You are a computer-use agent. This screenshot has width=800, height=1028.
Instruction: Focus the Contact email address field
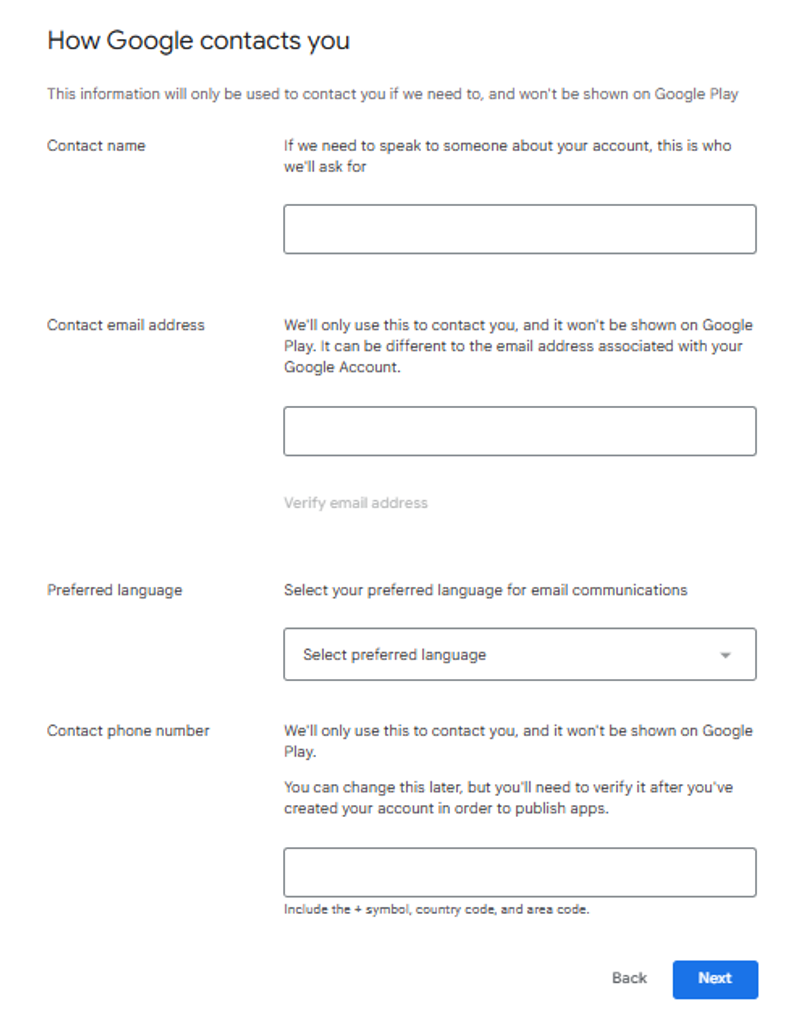[x=519, y=430]
